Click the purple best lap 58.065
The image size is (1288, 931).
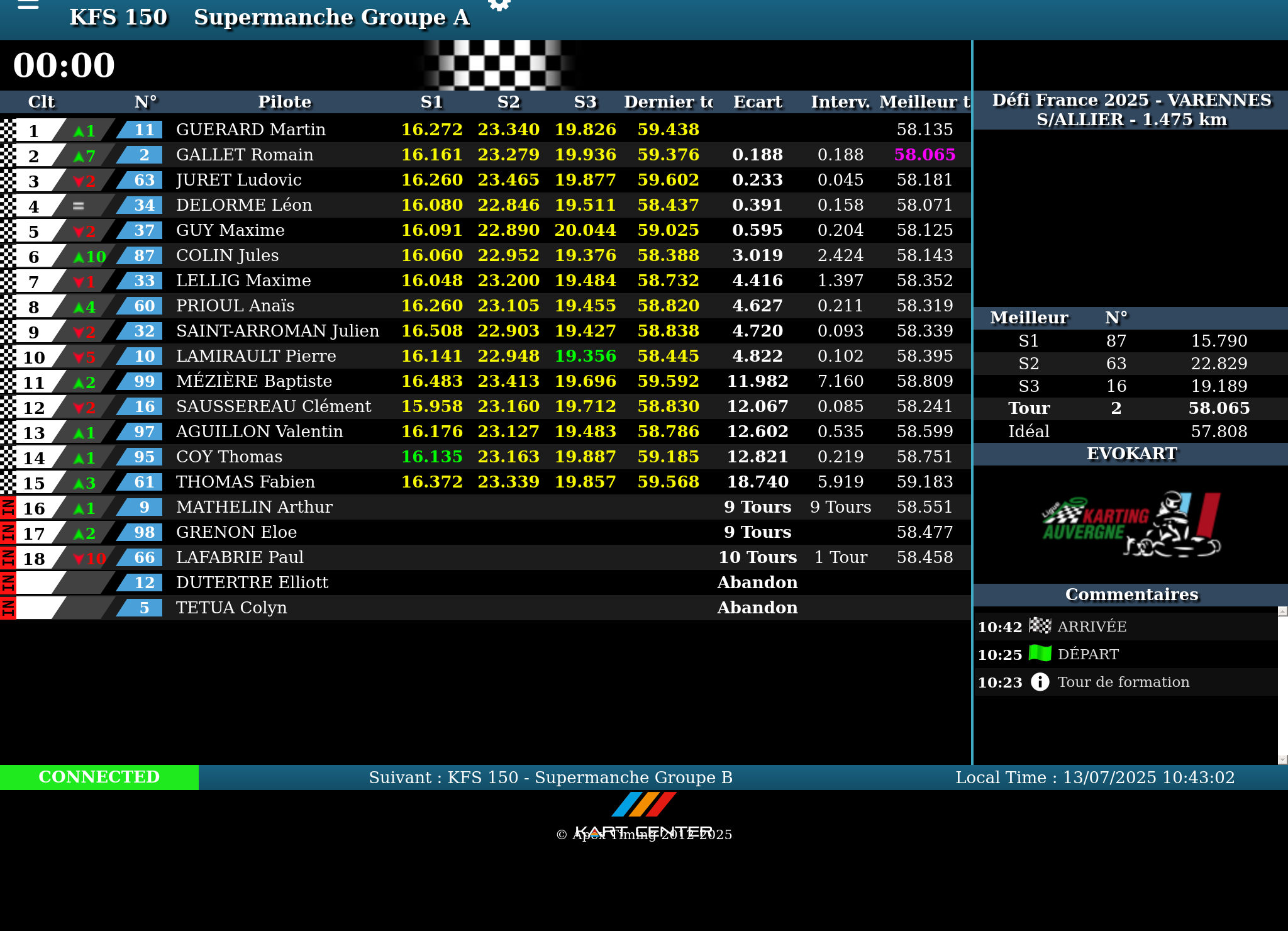(x=924, y=155)
